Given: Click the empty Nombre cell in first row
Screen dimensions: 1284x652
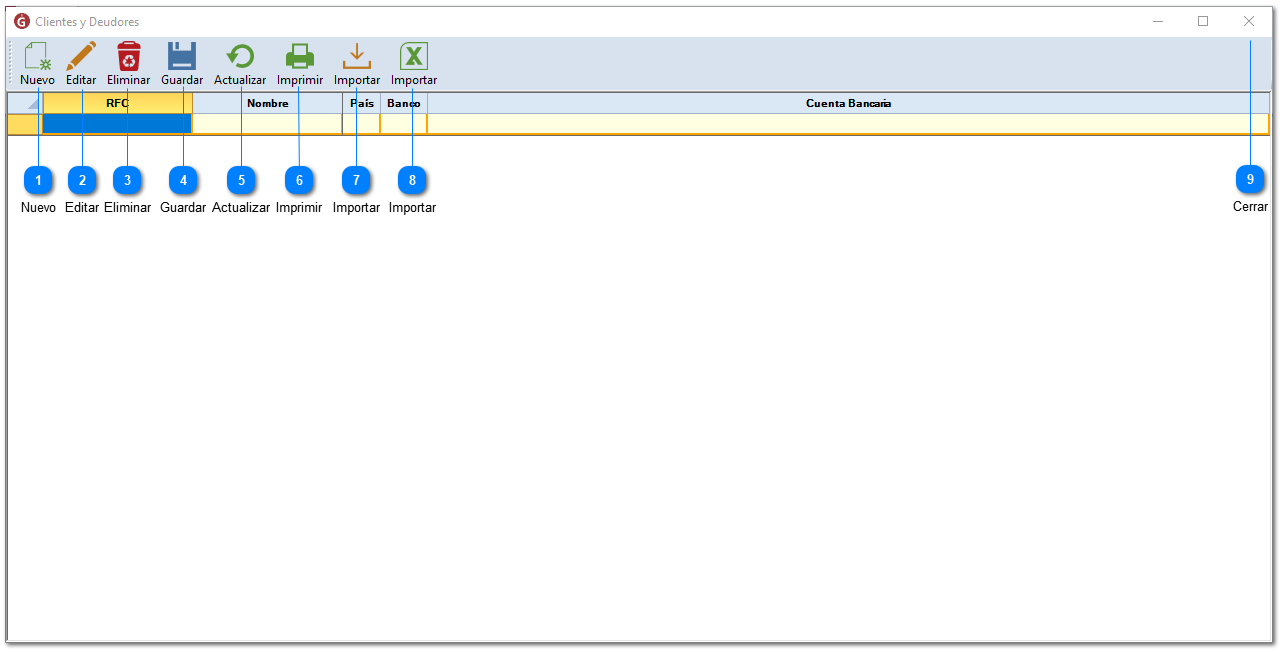Looking at the screenshot, I should pos(267,124).
